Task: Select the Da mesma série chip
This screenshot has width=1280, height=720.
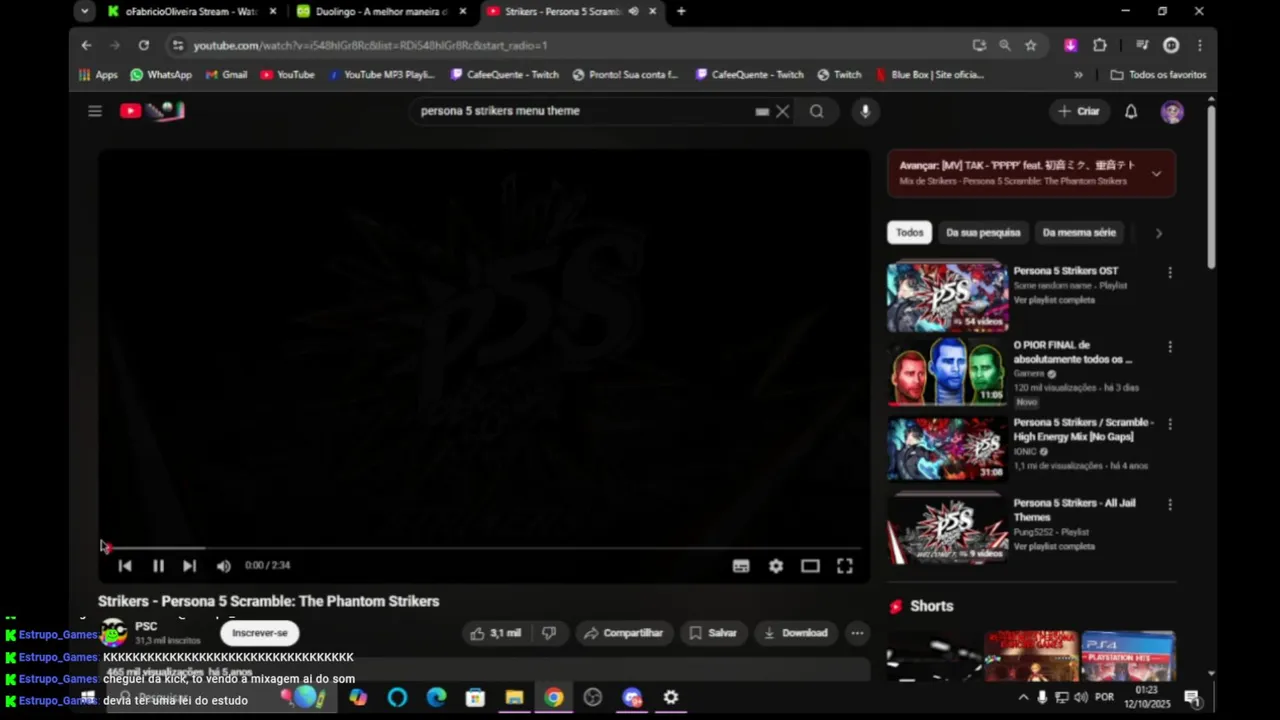Action: coord(1079,233)
